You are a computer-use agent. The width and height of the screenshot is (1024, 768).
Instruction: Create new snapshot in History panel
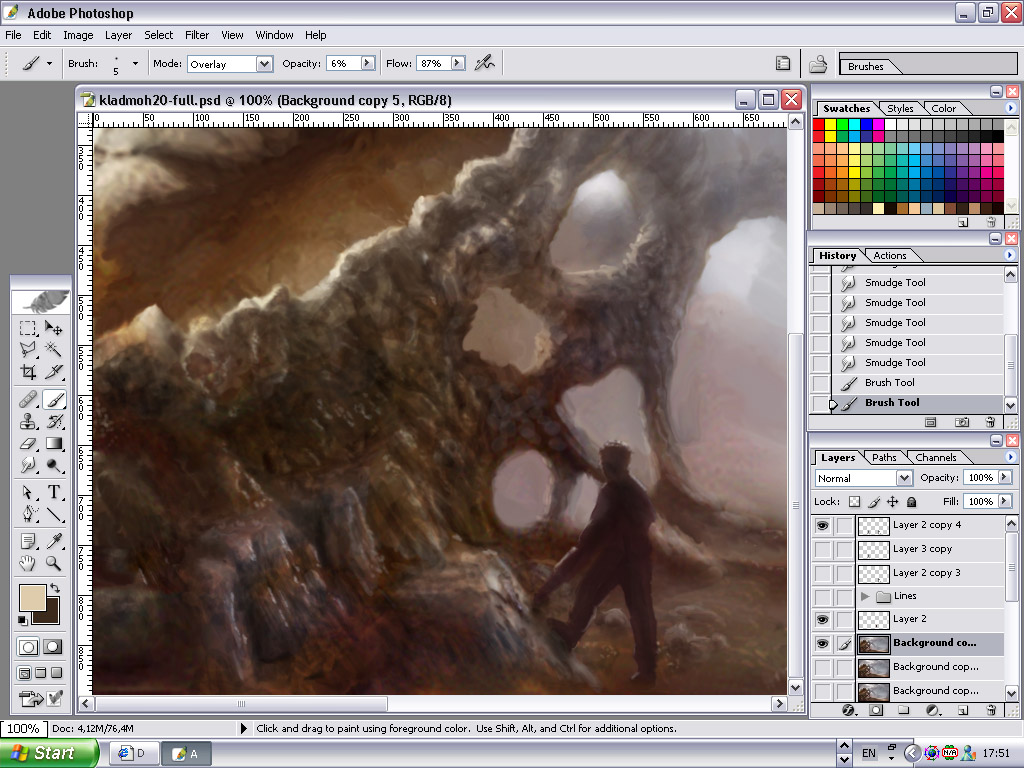click(961, 423)
